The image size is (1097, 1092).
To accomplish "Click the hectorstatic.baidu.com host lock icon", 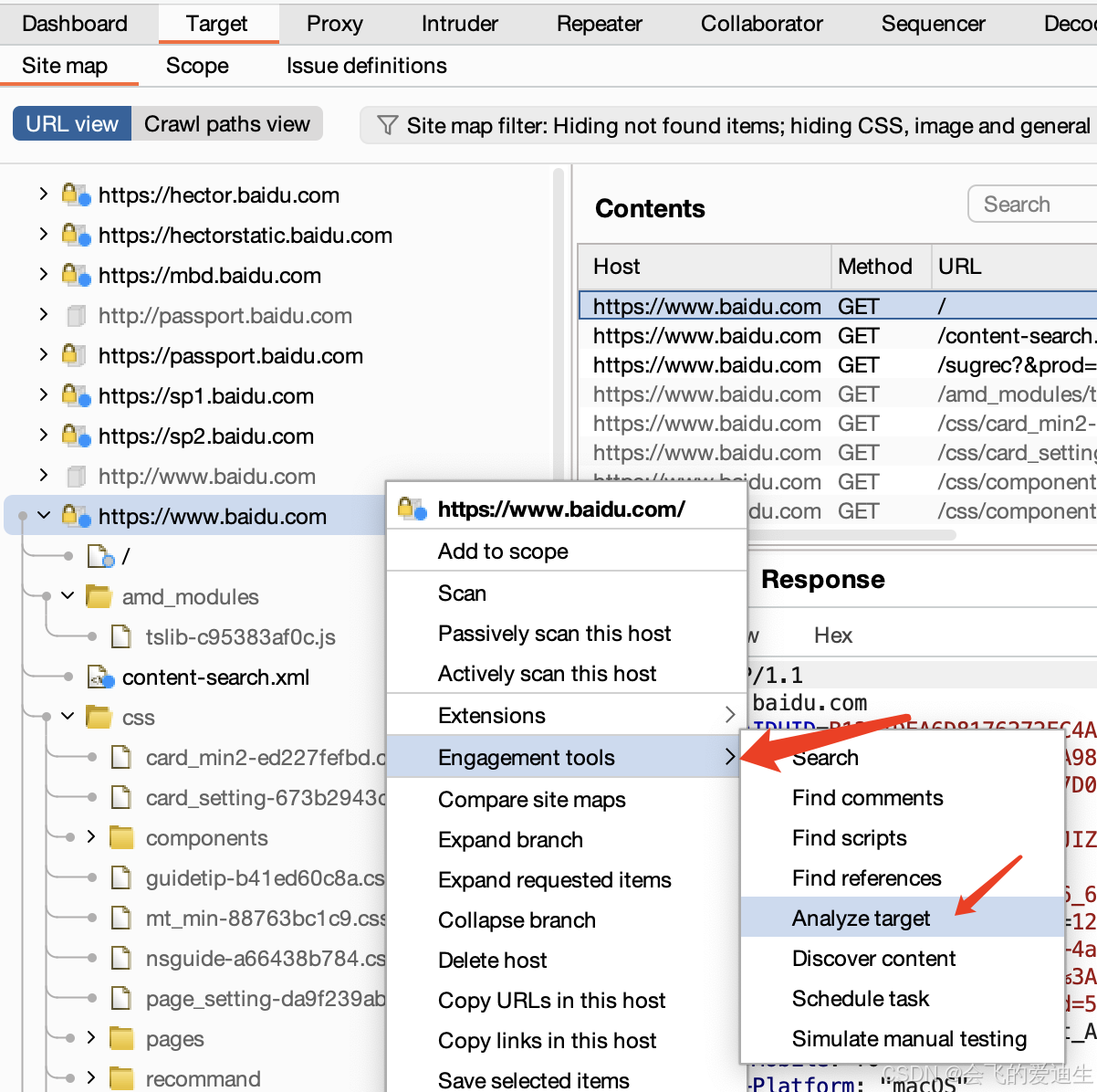I will coord(76,235).
